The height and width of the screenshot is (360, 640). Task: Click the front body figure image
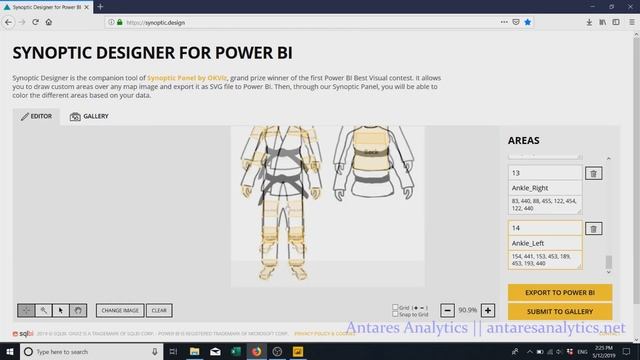[282, 203]
